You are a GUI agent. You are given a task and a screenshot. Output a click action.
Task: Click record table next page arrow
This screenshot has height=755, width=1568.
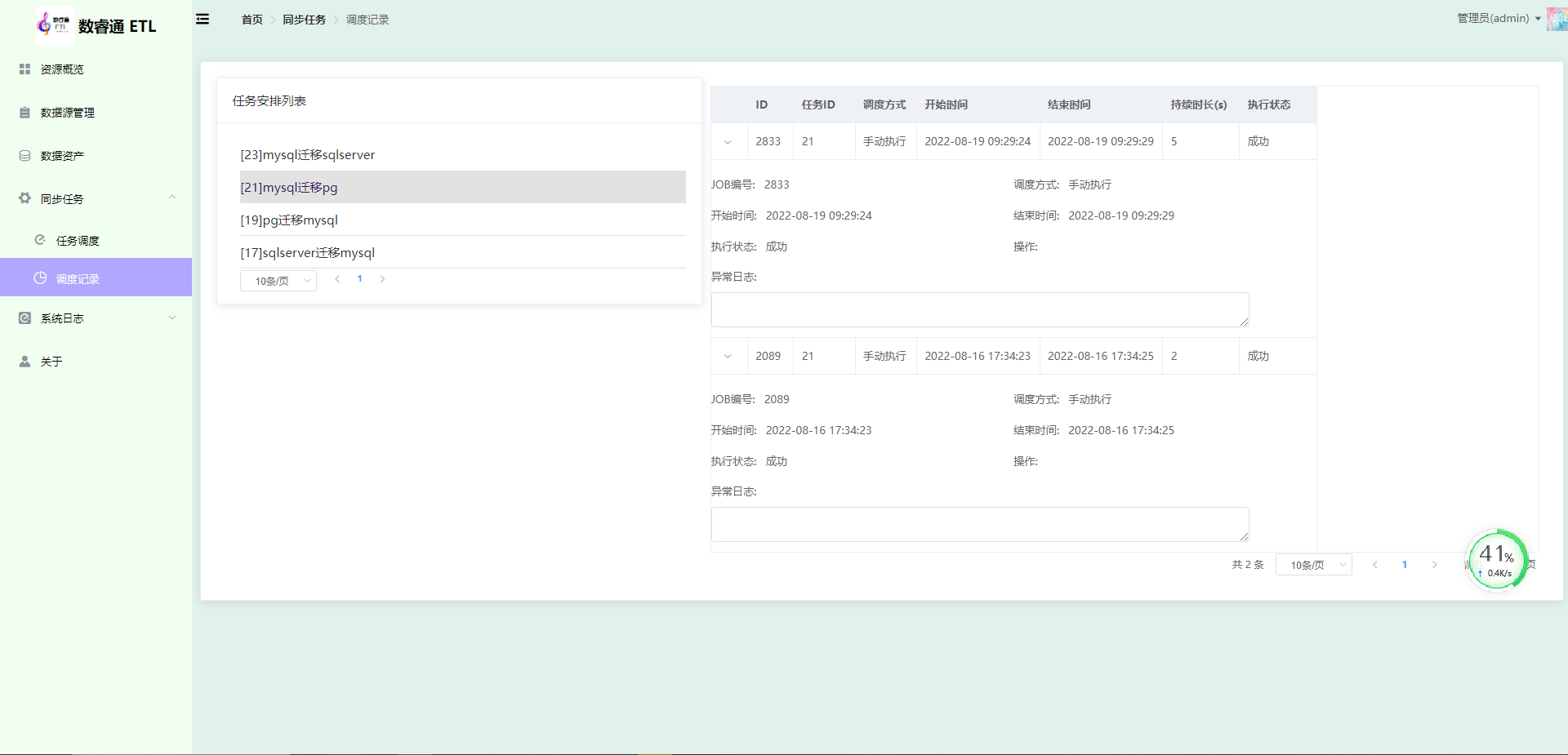click(x=1434, y=565)
